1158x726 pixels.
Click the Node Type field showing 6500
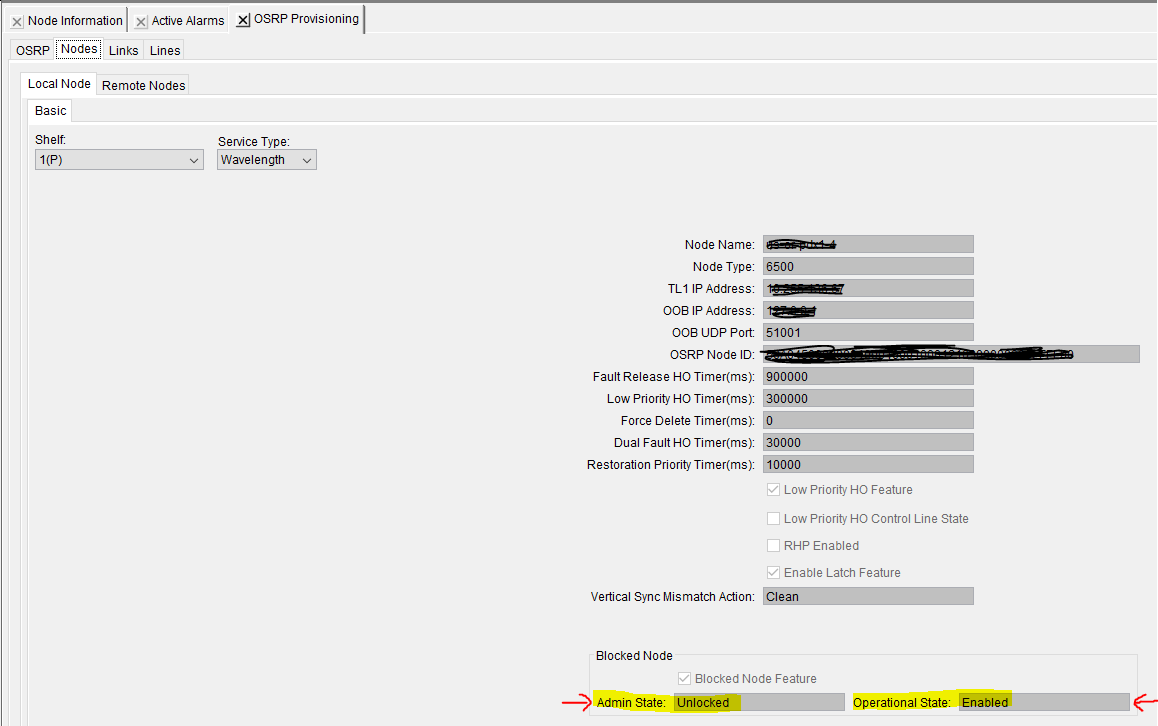click(868, 267)
